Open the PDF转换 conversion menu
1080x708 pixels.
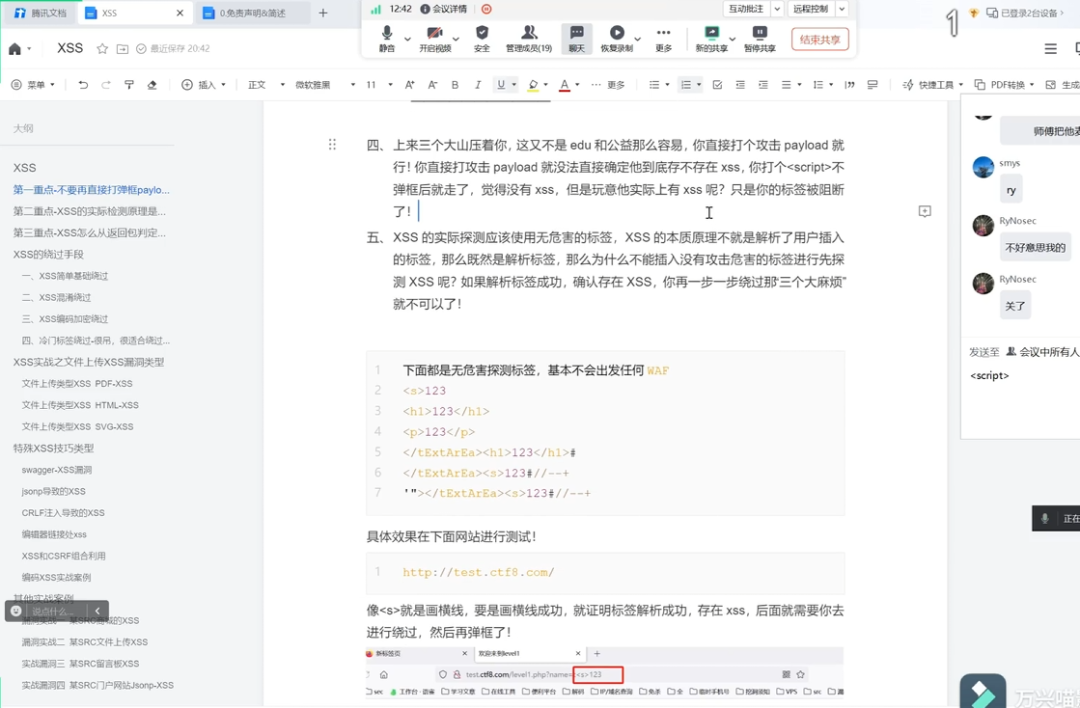click(x=1004, y=85)
